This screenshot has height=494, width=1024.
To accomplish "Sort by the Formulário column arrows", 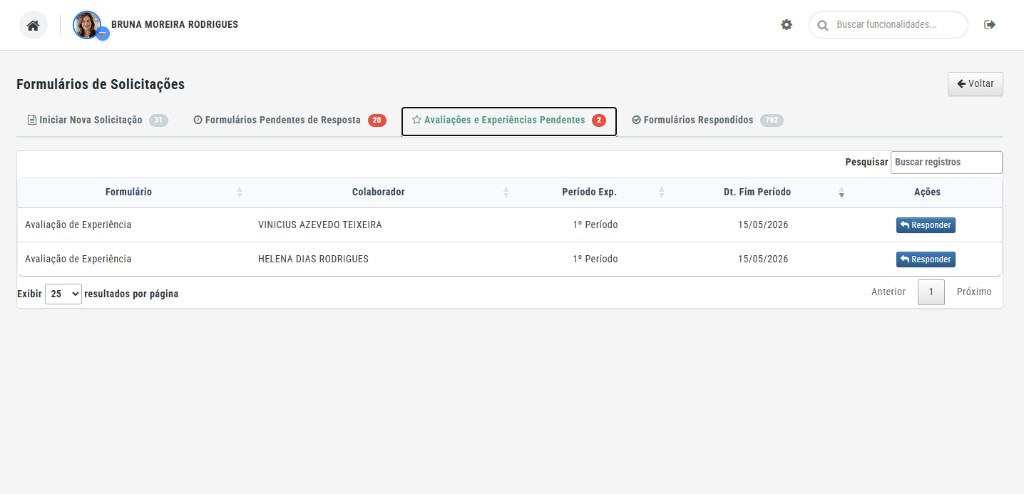I will click(239, 192).
